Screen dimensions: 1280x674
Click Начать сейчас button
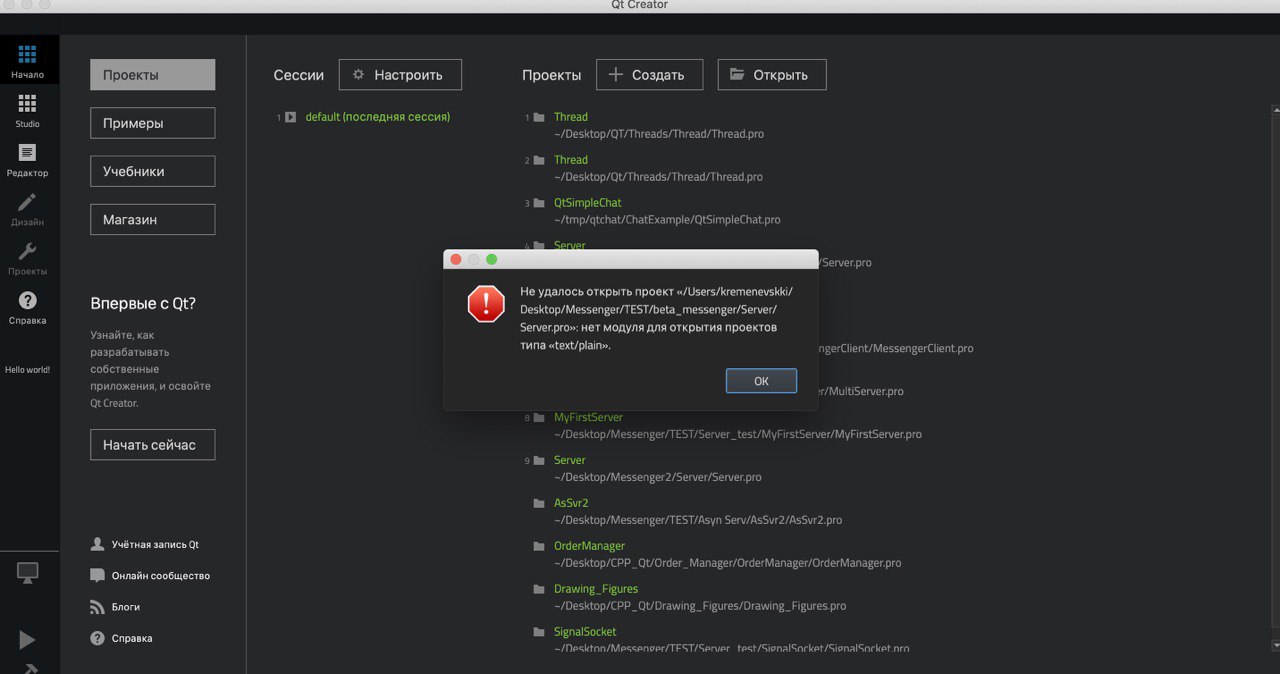click(153, 445)
